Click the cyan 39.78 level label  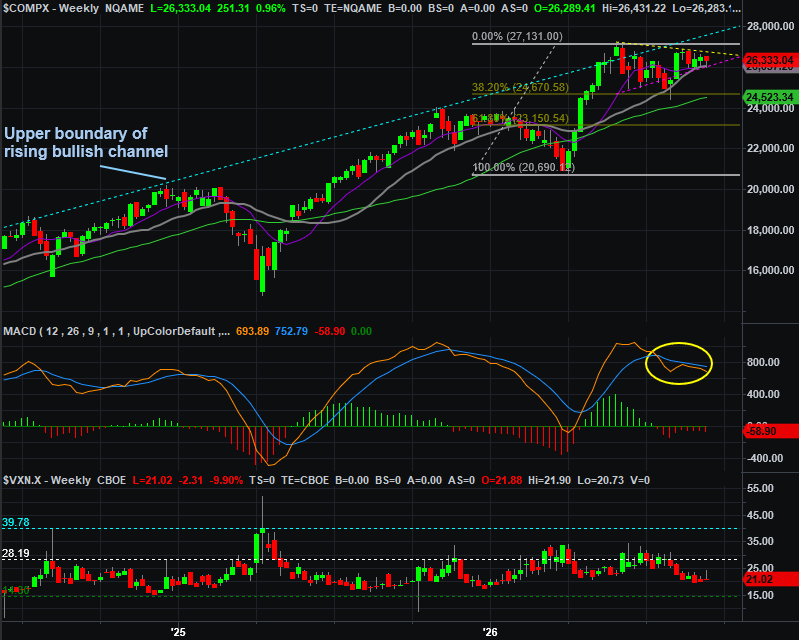pos(16,522)
